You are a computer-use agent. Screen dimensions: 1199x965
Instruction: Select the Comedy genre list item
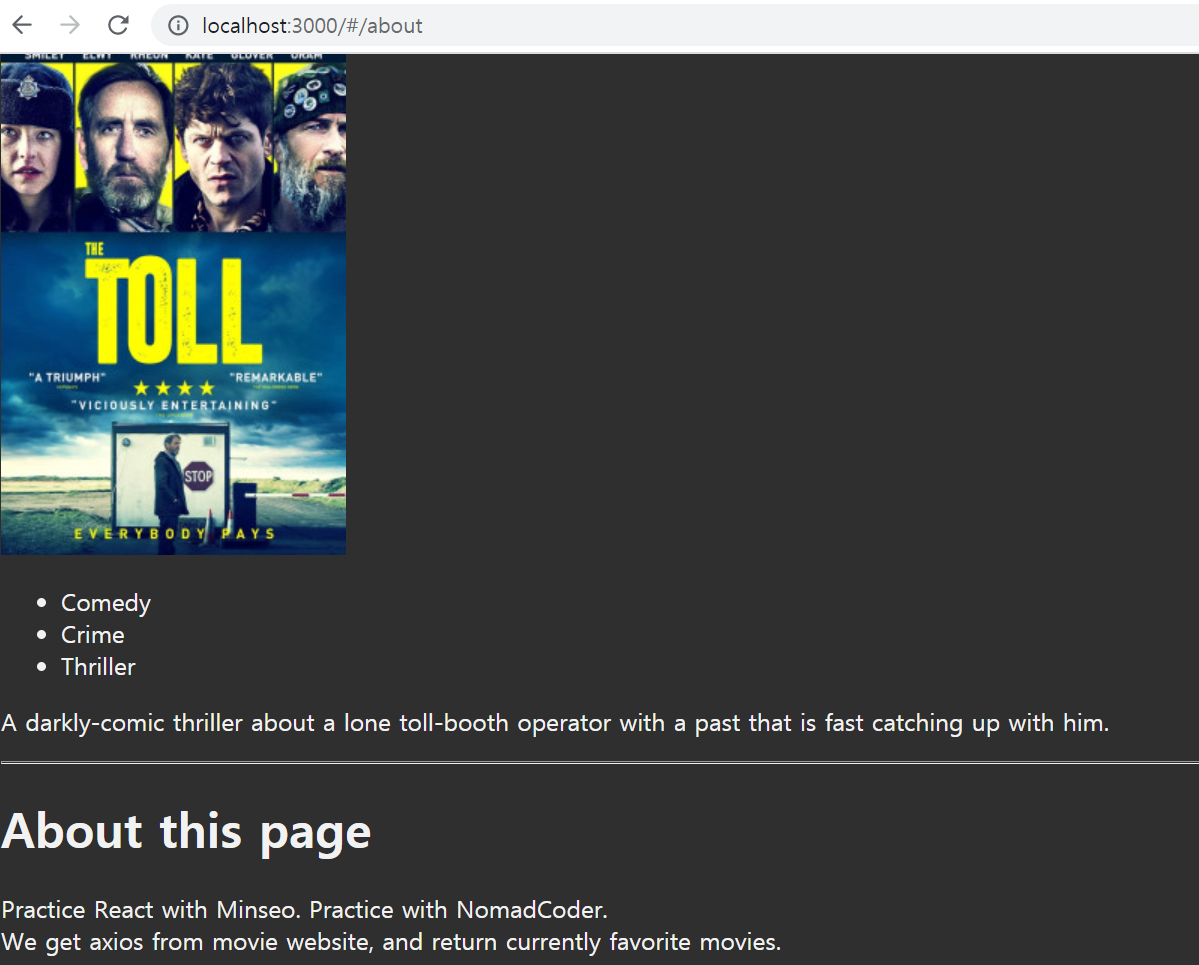coord(106,603)
